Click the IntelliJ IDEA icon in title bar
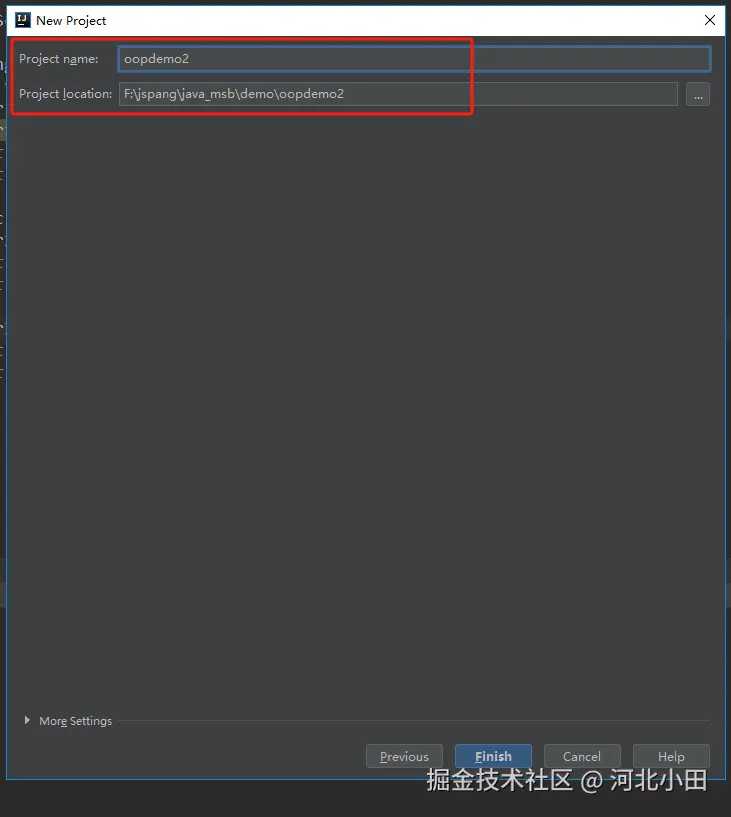The height and width of the screenshot is (817, 731). [22, 20]
